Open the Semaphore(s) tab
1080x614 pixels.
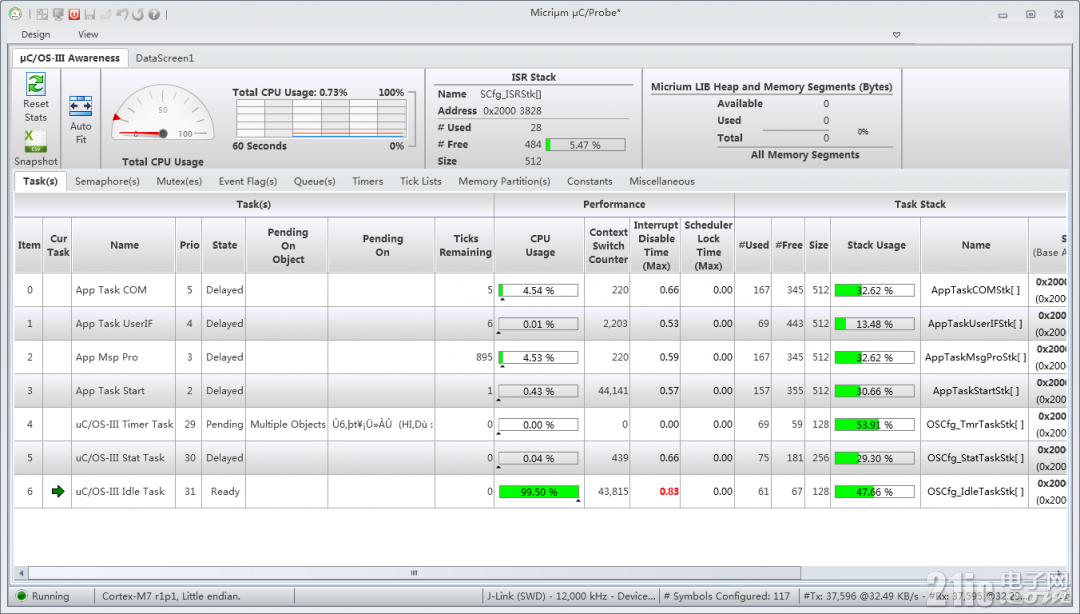pos(107,181)
